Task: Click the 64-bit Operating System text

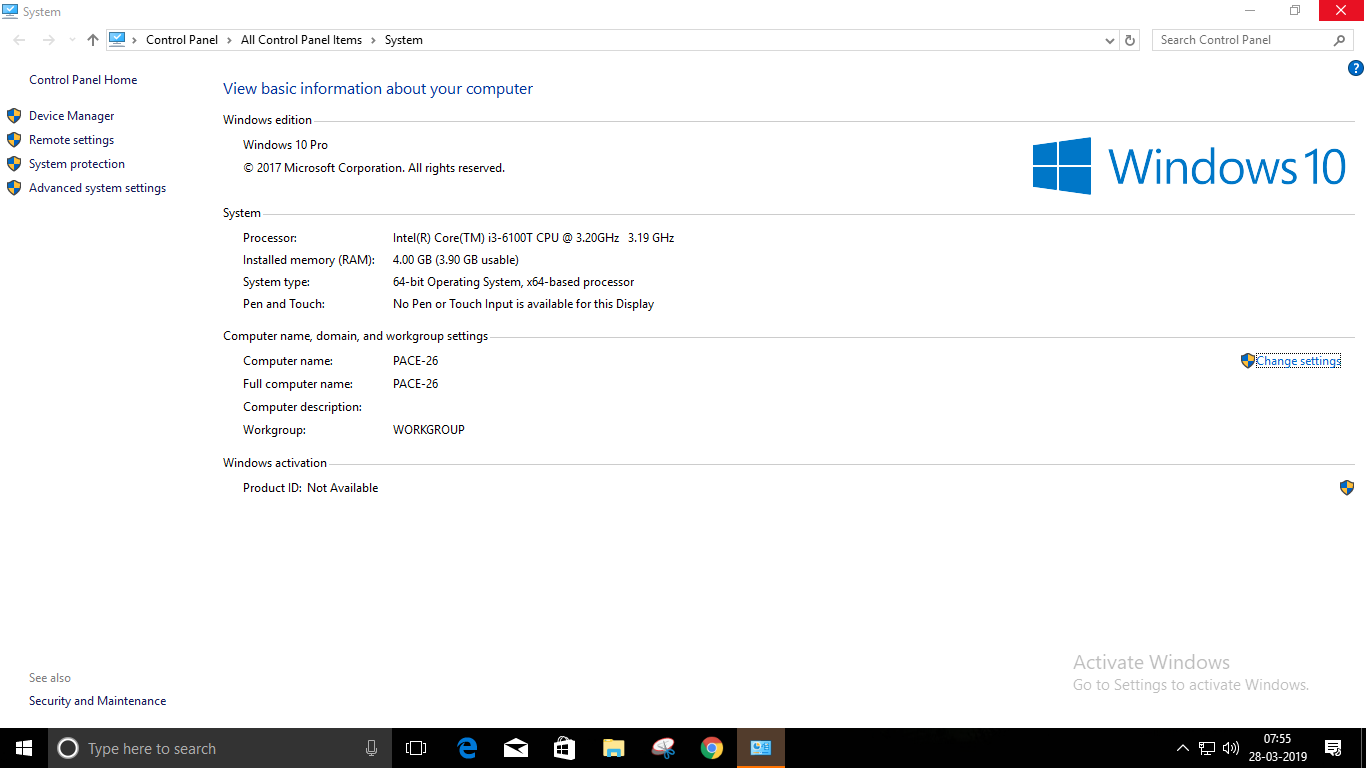Action: tap(514, 282)
